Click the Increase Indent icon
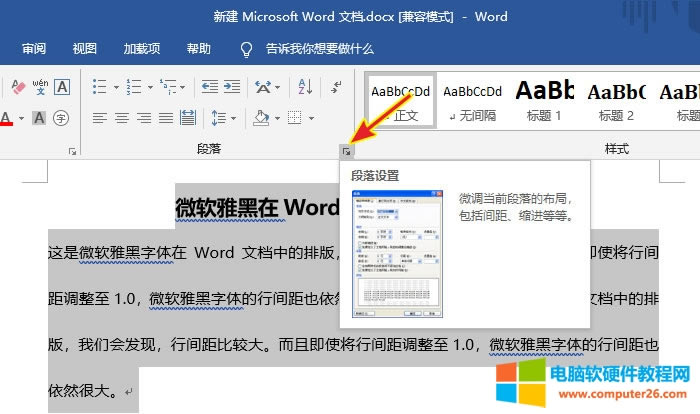This screenshot has width=700, height=414. point(233,87)
